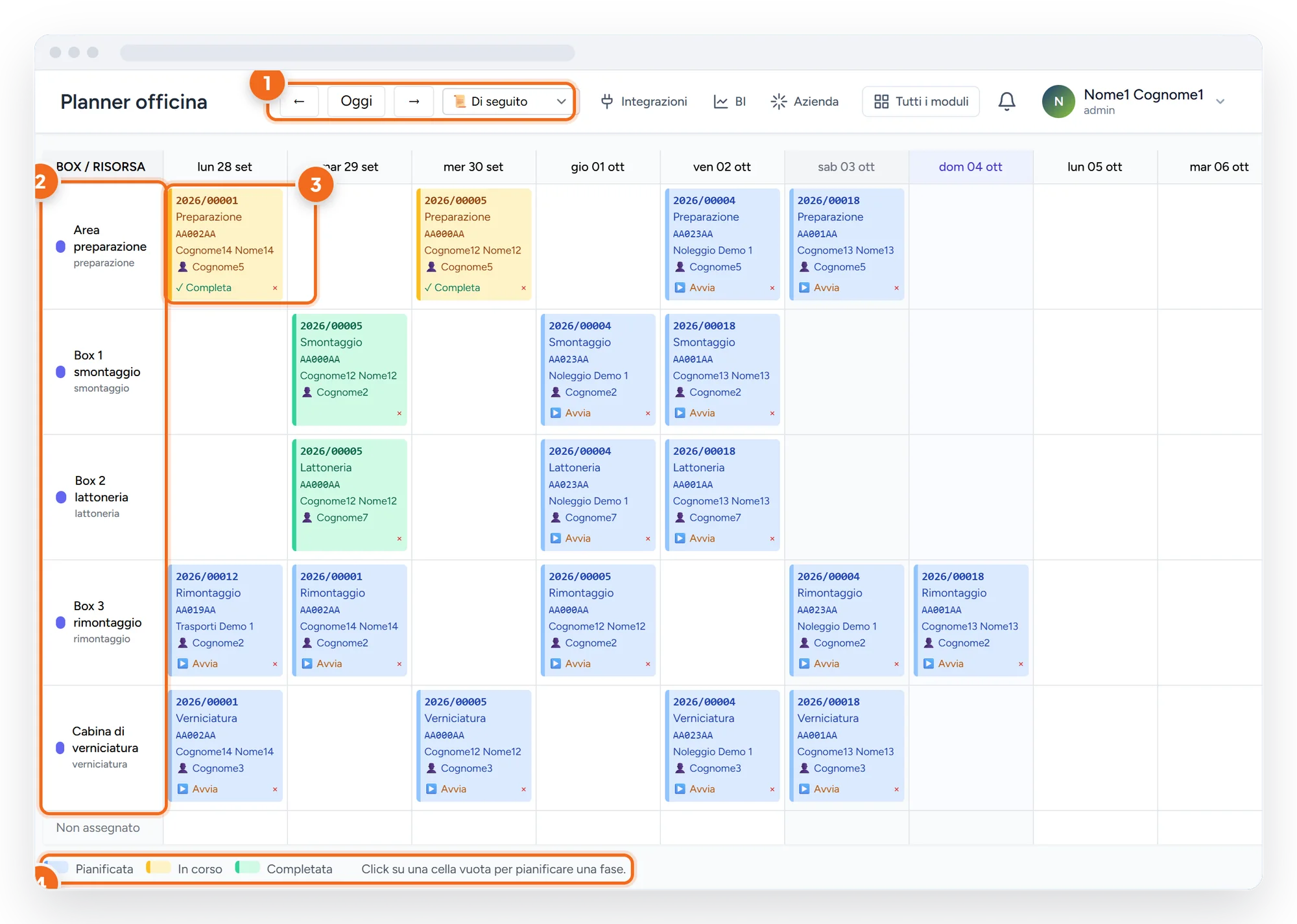Image resolution: width=1297 pixels, height=924 pixels.
Task: Delete Lattoneria 2026/00018 via its x icon
Action: coord(772,539)
